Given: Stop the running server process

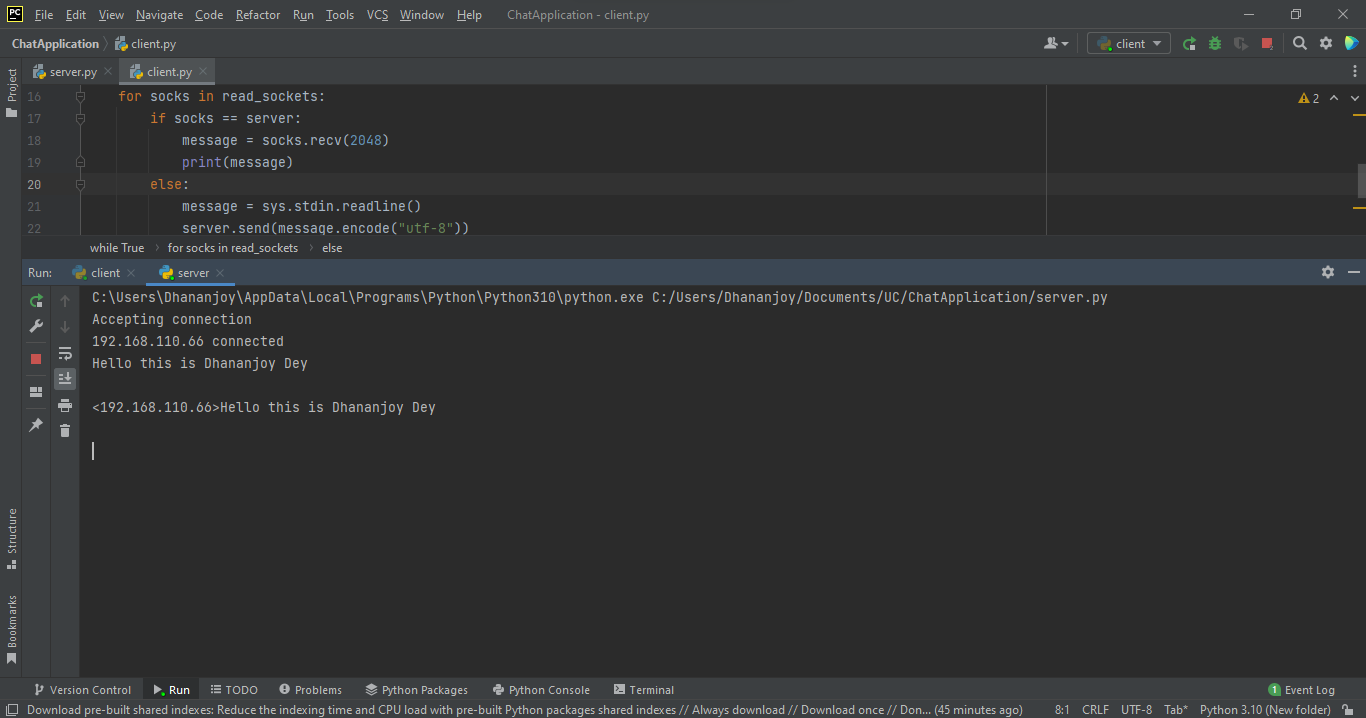Looking at the screenshot, I should coord(36,358).
